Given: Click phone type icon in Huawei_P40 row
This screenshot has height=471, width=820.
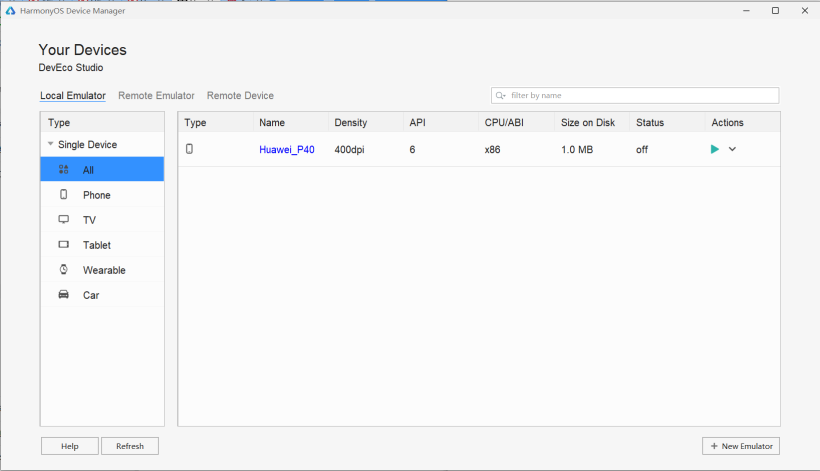Looking at the screenshot, I should (189, 149).
